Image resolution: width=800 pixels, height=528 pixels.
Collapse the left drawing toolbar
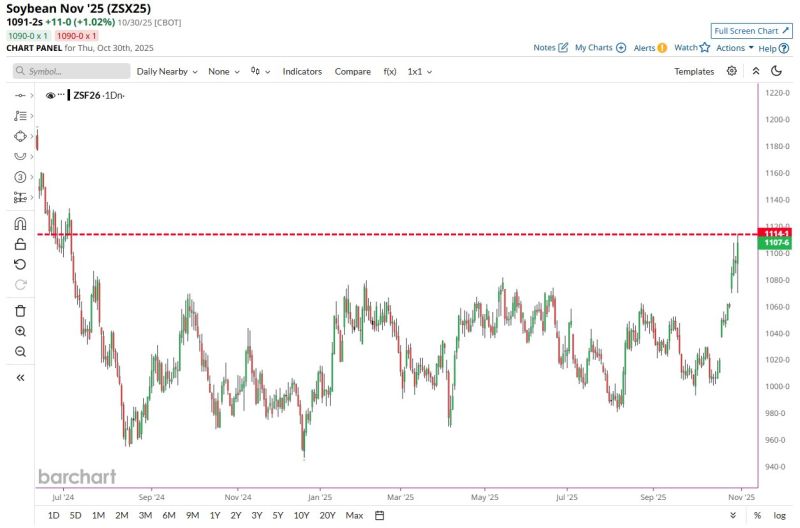(x=20, y=378)
